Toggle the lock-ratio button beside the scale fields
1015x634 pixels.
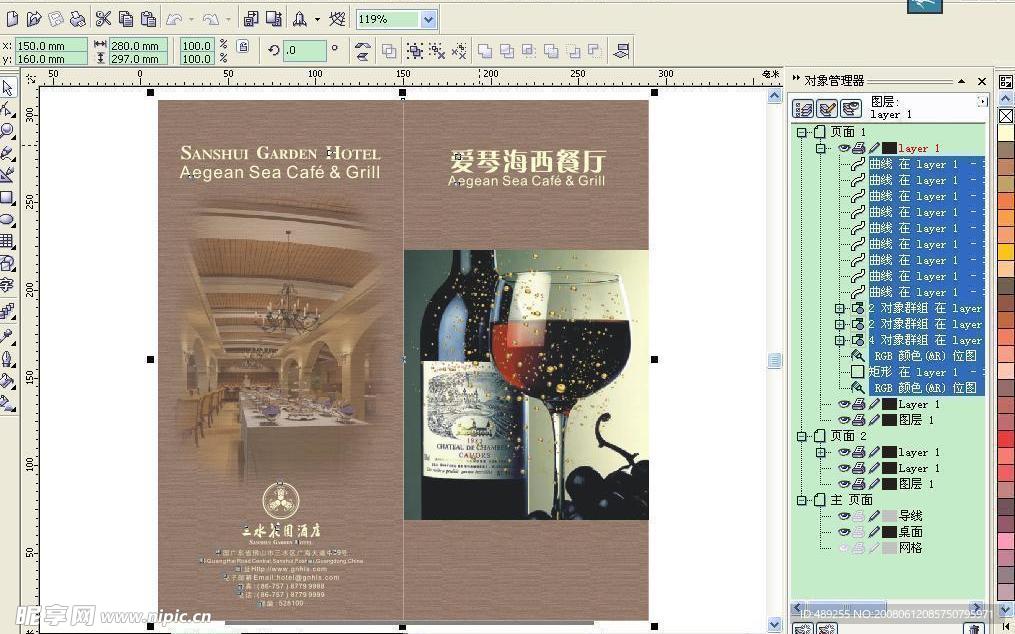[243, 46]
